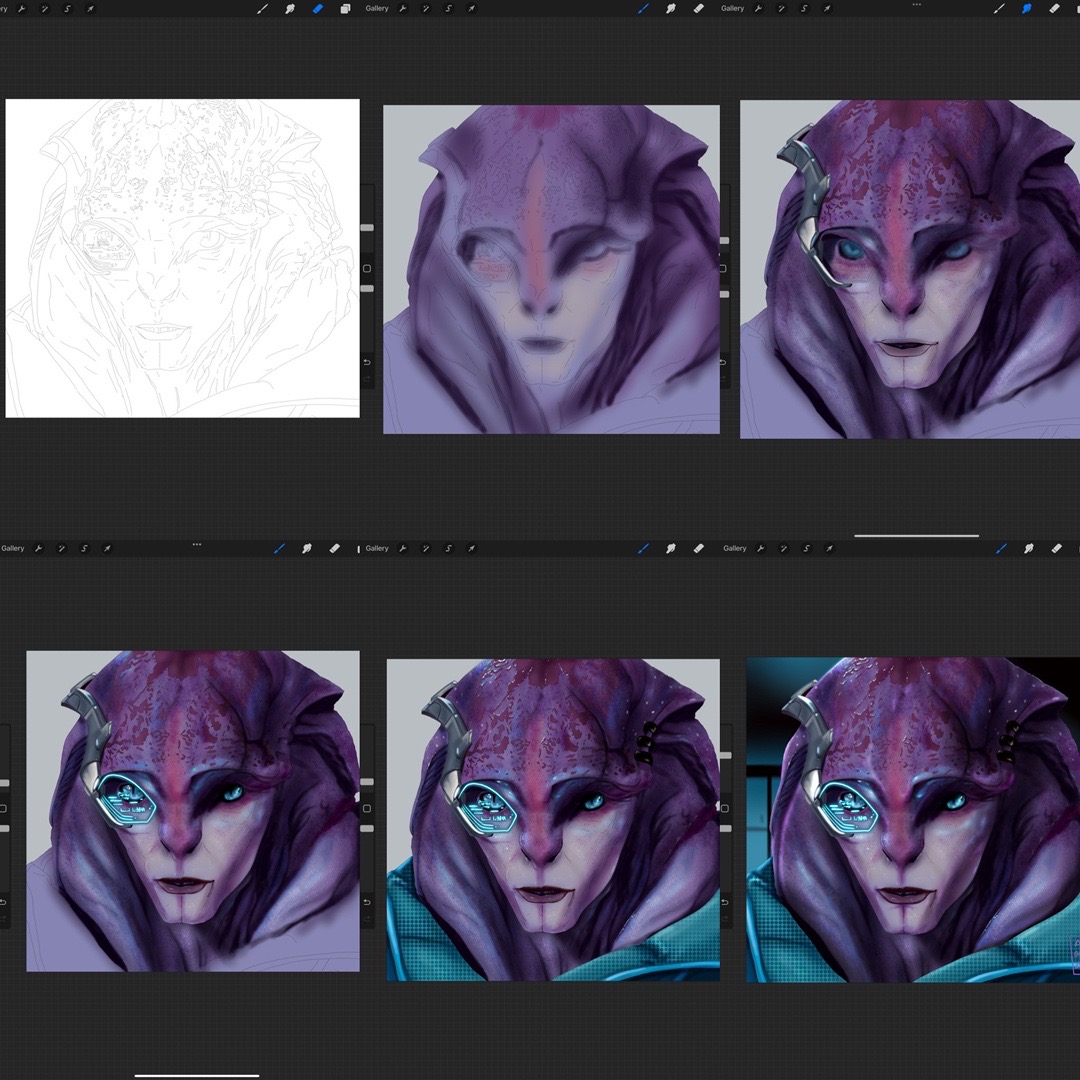The height and width of the screenshot is (1080, 1080).
Task: Open Actions wrench in line-sketch panel
Action: point(22,9)
